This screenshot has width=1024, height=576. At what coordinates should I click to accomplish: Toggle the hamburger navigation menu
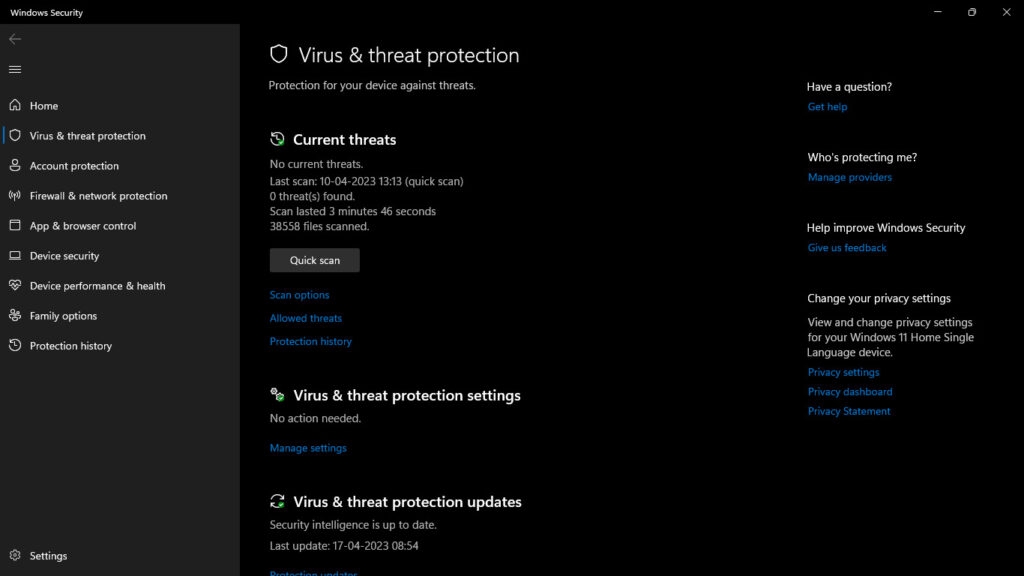tap(15, 69)
